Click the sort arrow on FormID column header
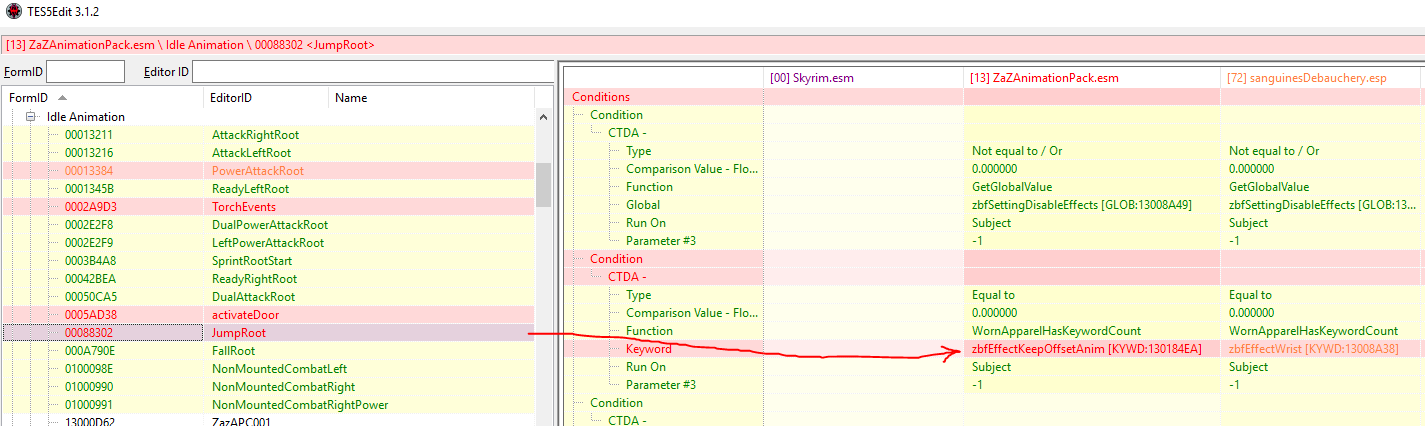The width and height of the screenshot is (1425, 426). (x=62, y=98)
